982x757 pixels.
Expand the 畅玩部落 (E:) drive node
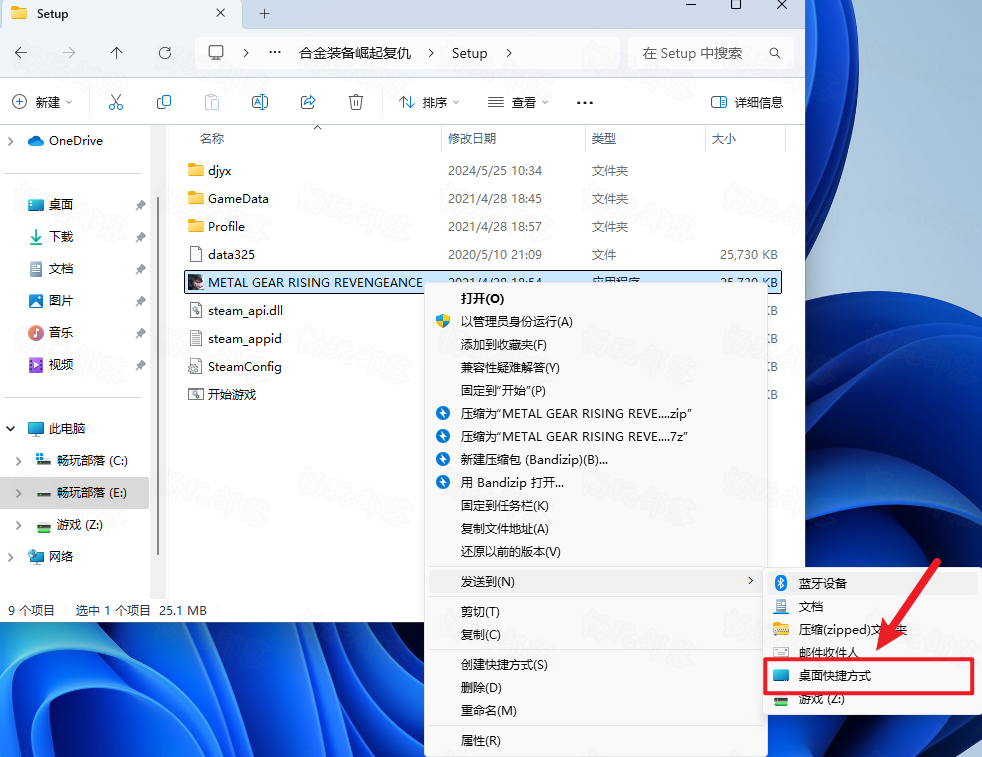coord(19,493)
